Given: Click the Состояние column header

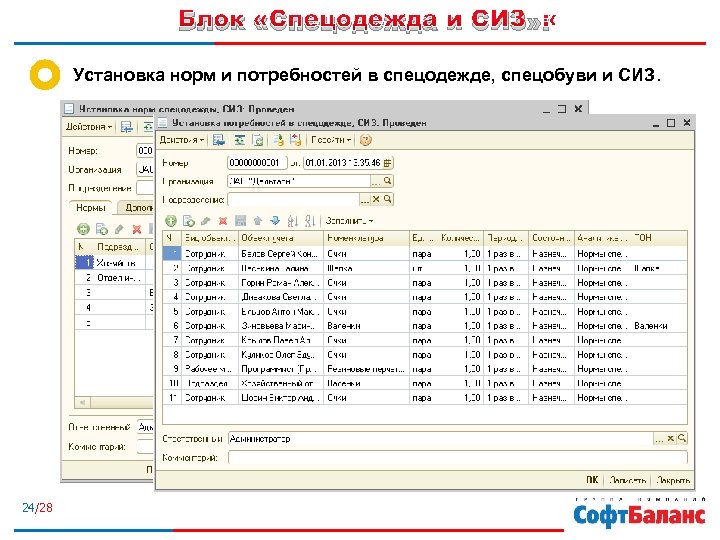Looking at the screenshot, I should (551, 238).
